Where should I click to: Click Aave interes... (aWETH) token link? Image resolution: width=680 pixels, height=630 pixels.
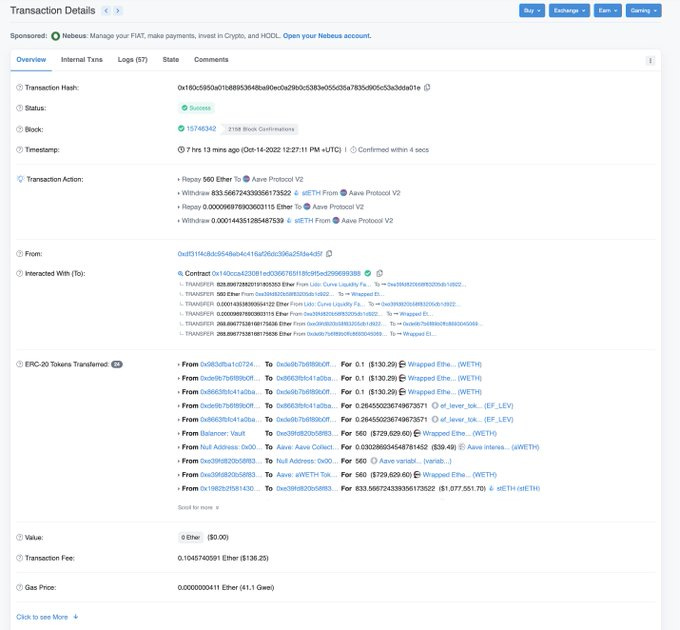click(503, 447)
